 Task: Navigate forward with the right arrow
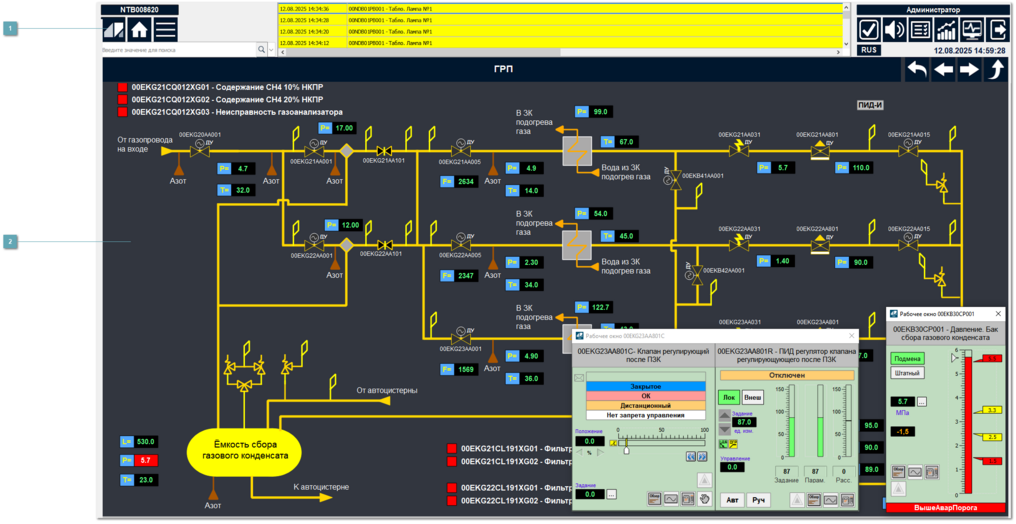click(x=969, y=69)
